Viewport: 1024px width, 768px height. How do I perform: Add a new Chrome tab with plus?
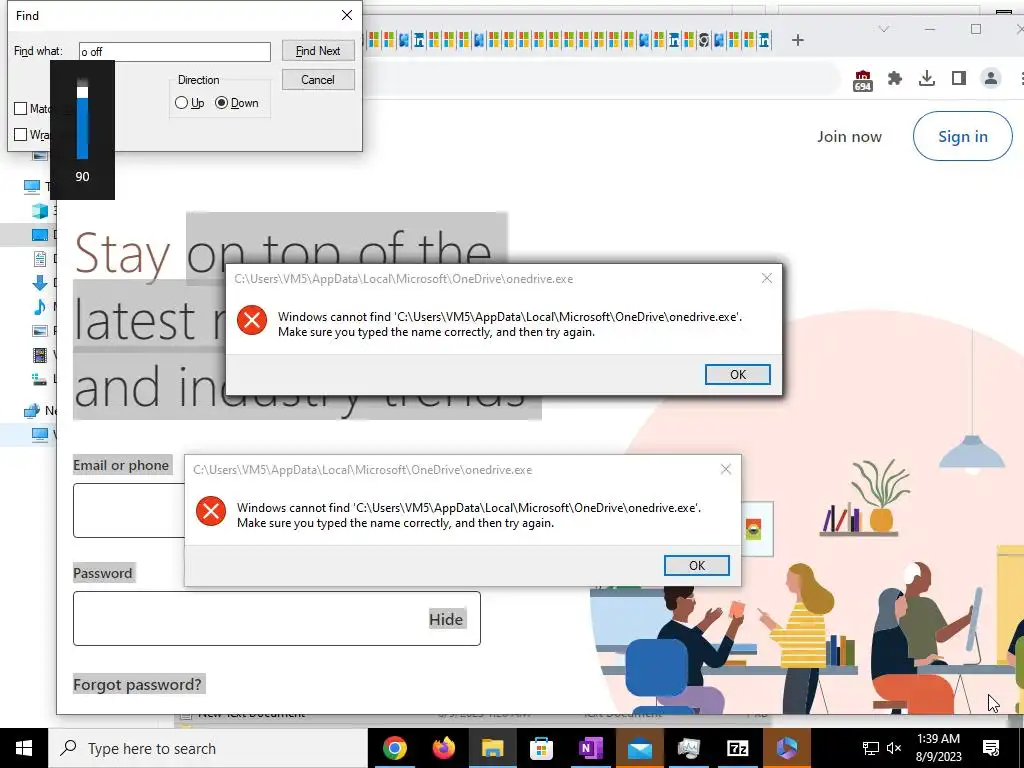(797, 40)
